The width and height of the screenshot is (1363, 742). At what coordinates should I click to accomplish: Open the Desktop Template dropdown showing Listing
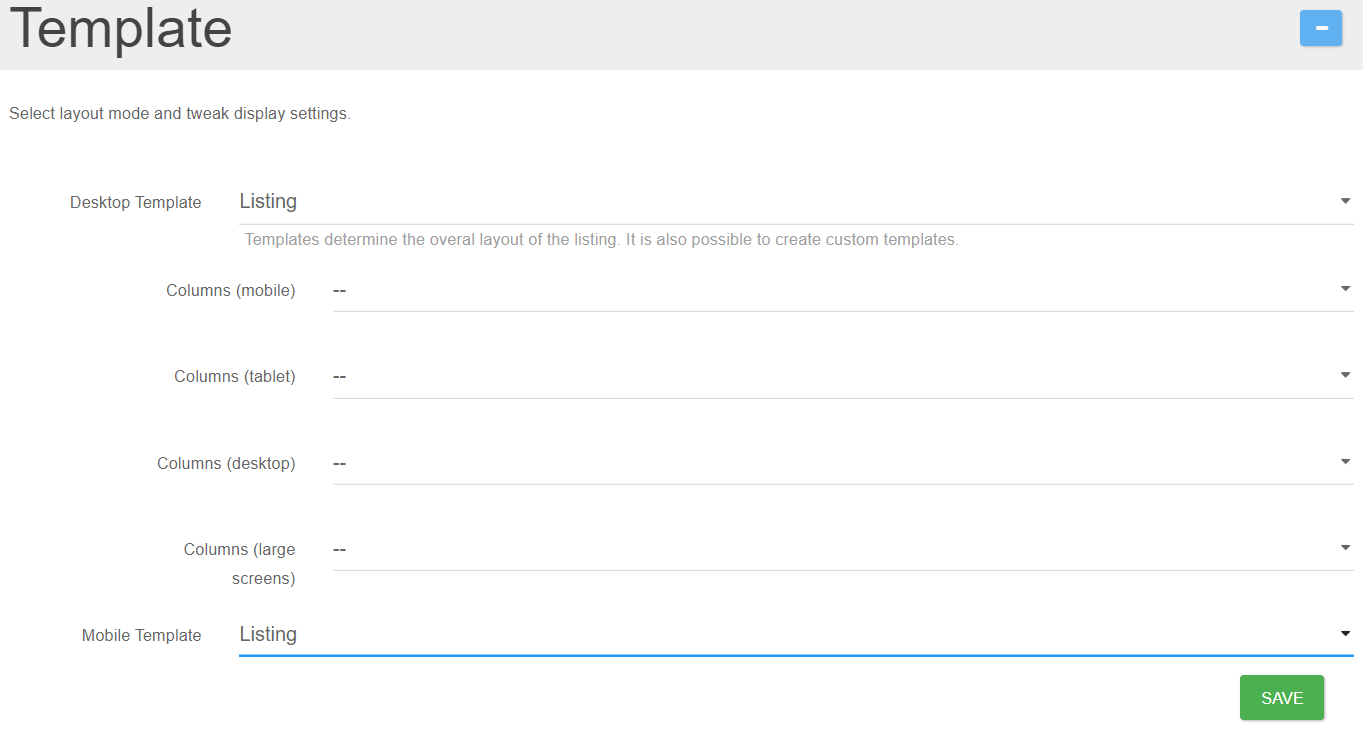tap(796, 202)
